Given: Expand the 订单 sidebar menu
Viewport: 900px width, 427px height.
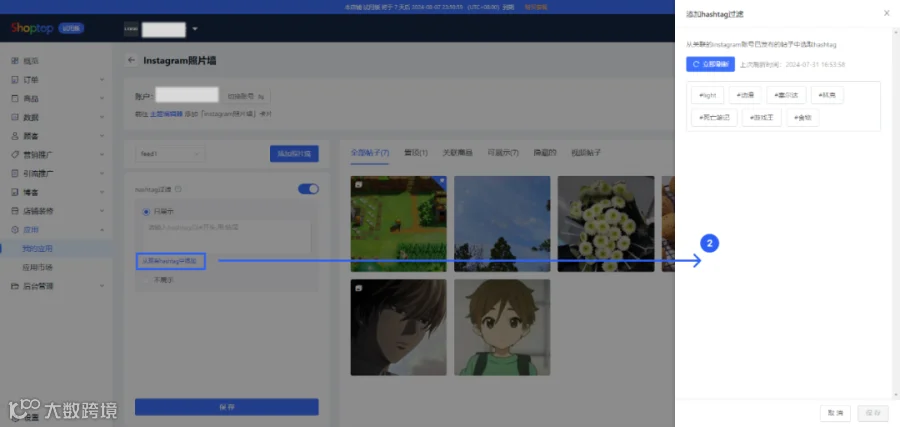Looking at the screenshot, I should pyautogui.click(x=56, y=80).
